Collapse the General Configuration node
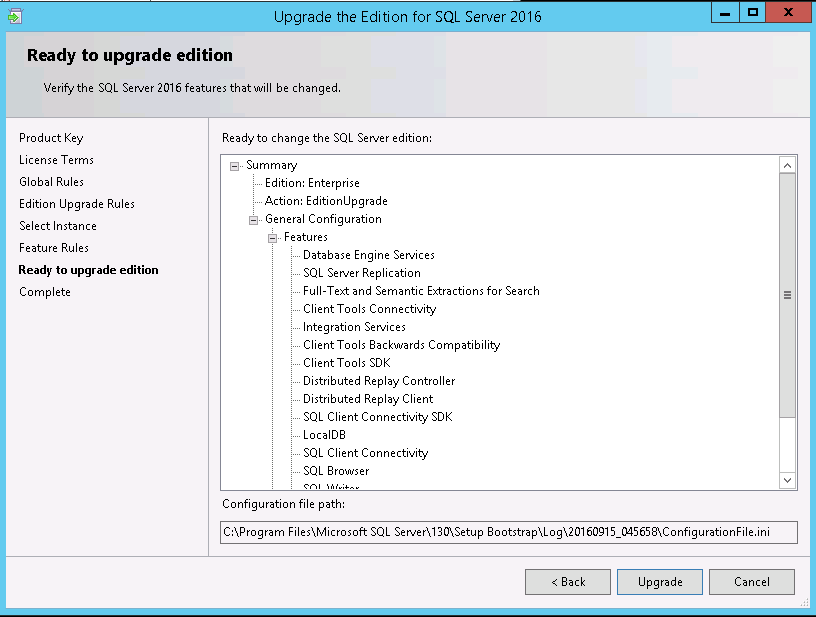Viewport: 816px width, 617px height. (x=253, y=220)
